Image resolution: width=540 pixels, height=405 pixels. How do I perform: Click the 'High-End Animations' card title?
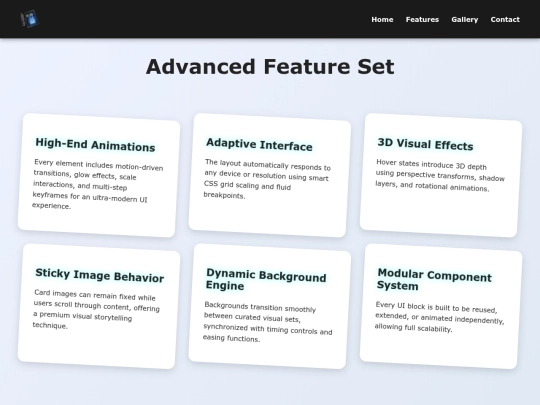click(95, 145)
